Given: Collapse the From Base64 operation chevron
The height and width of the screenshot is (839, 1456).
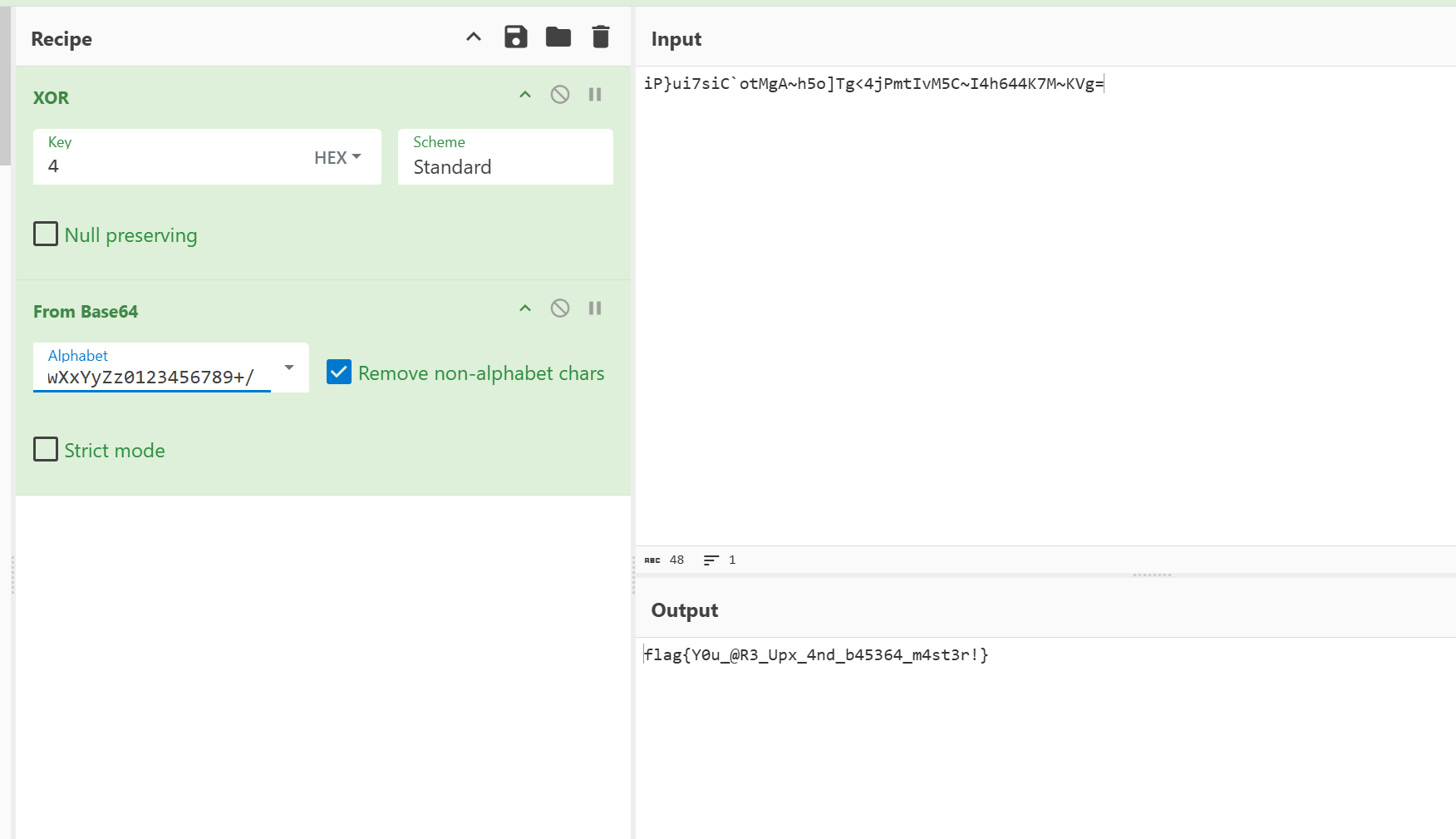Looking at the screenshot, I should click(x=525, y=308).
